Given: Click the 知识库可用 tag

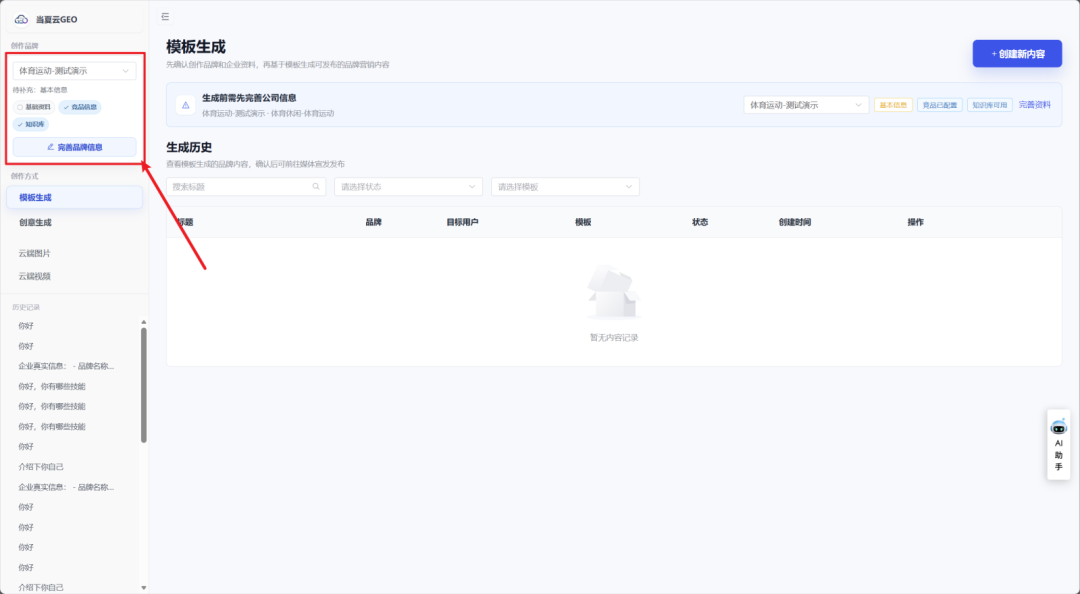Looking at the screenshot, I should tap(990, 105).
